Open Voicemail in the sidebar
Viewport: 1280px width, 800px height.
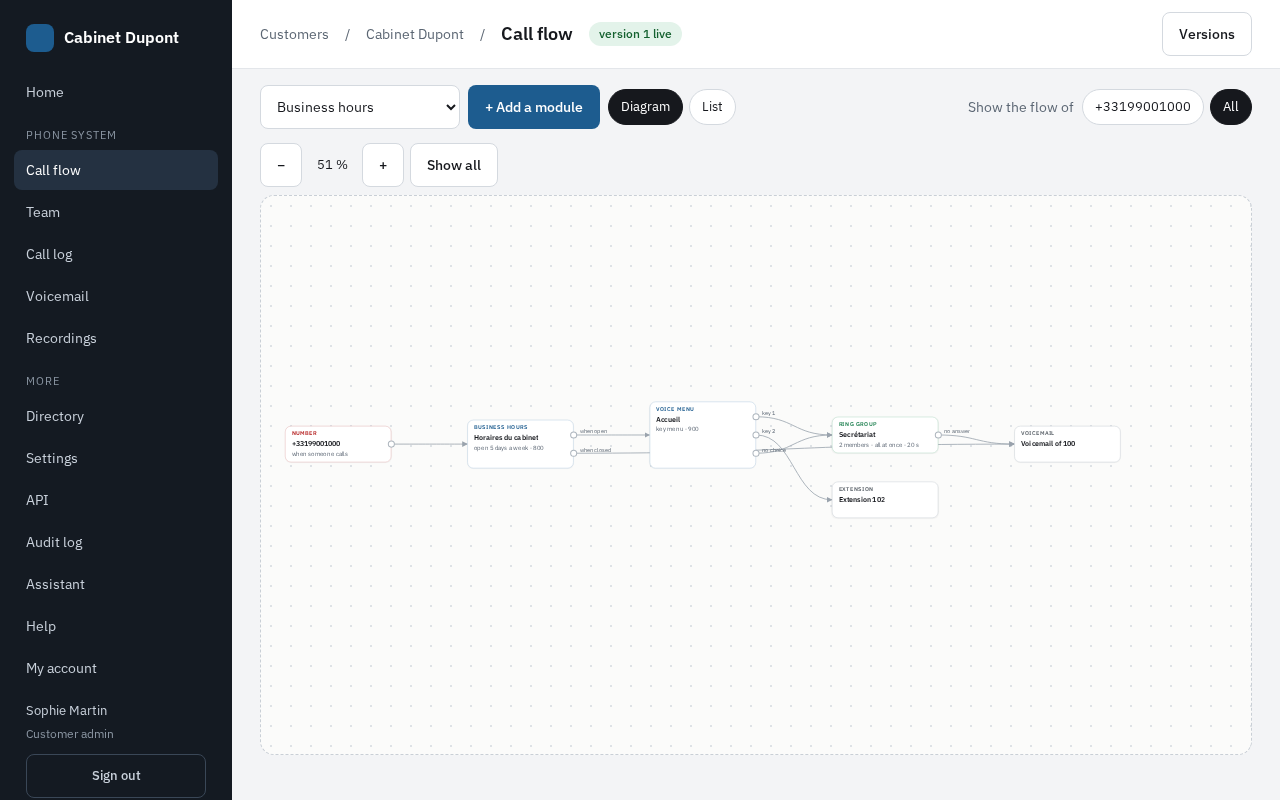116,296
